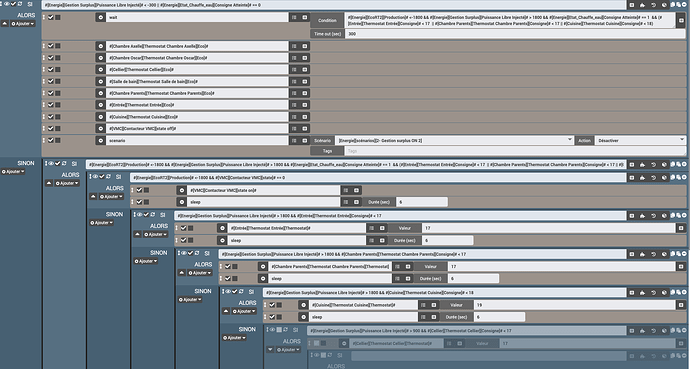
Task: Remove the Cuisine Thermostat action row
Action: pyautogui.click(x=303, y=304)
